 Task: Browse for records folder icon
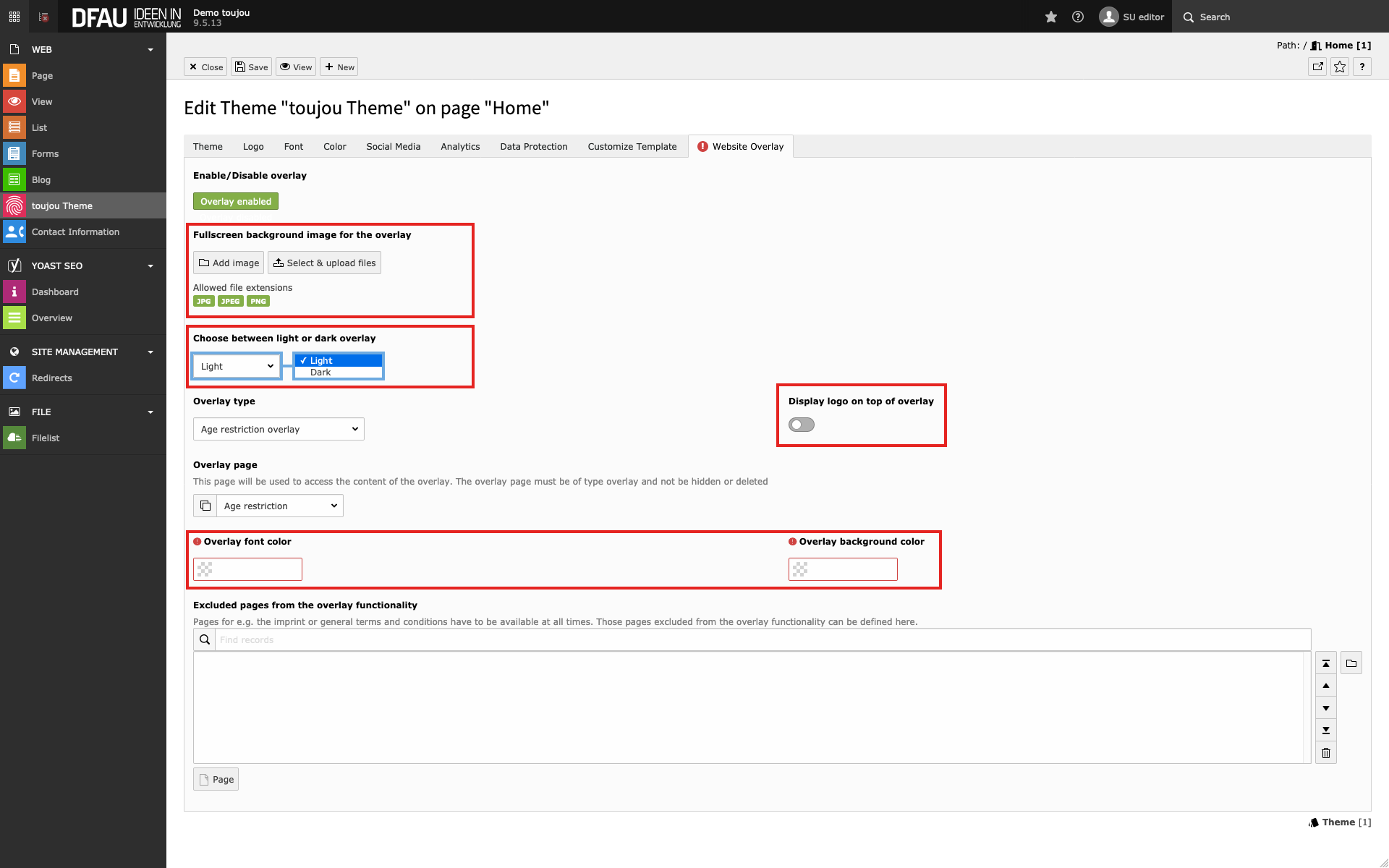[1351, 663]
